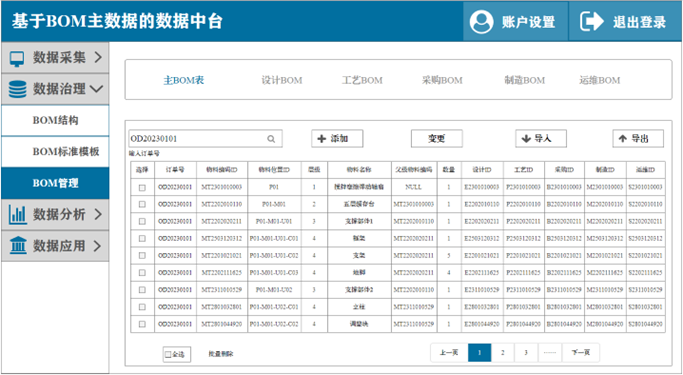Click the NULL parent material cell
The image size is (683, 375).
pyautogui.click(x=414, y=187)
